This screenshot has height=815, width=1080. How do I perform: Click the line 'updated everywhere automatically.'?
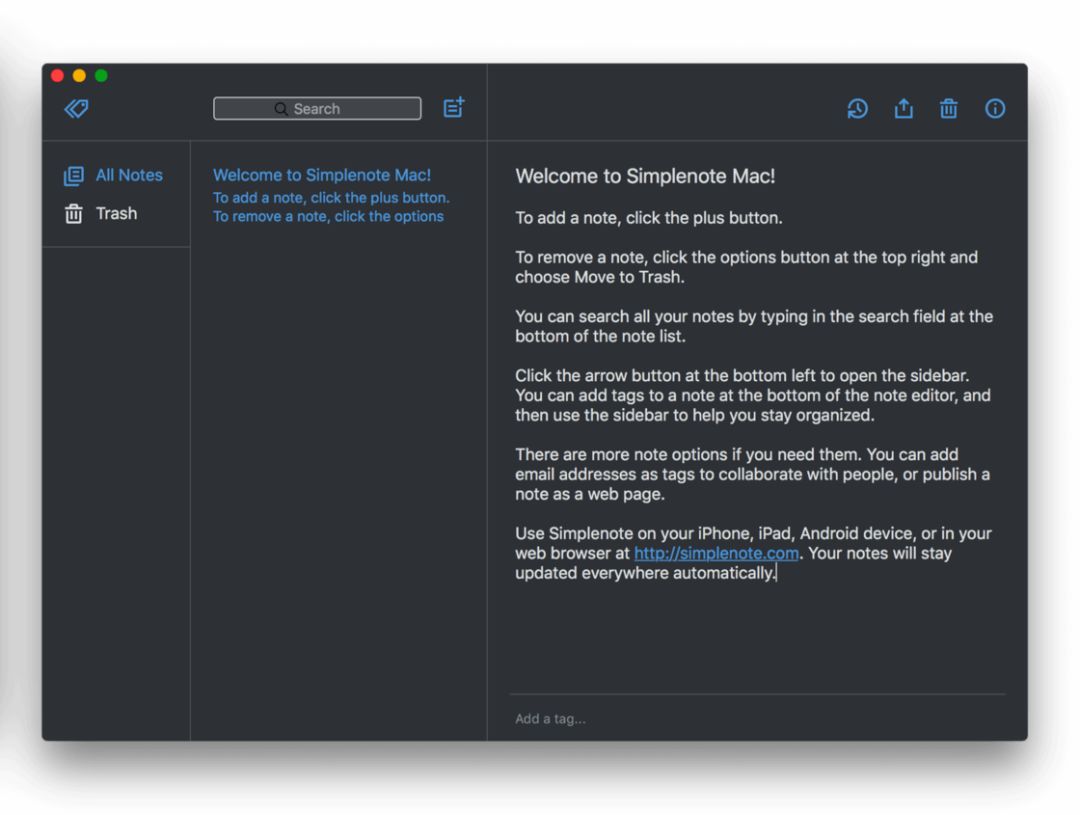point(645,573)
